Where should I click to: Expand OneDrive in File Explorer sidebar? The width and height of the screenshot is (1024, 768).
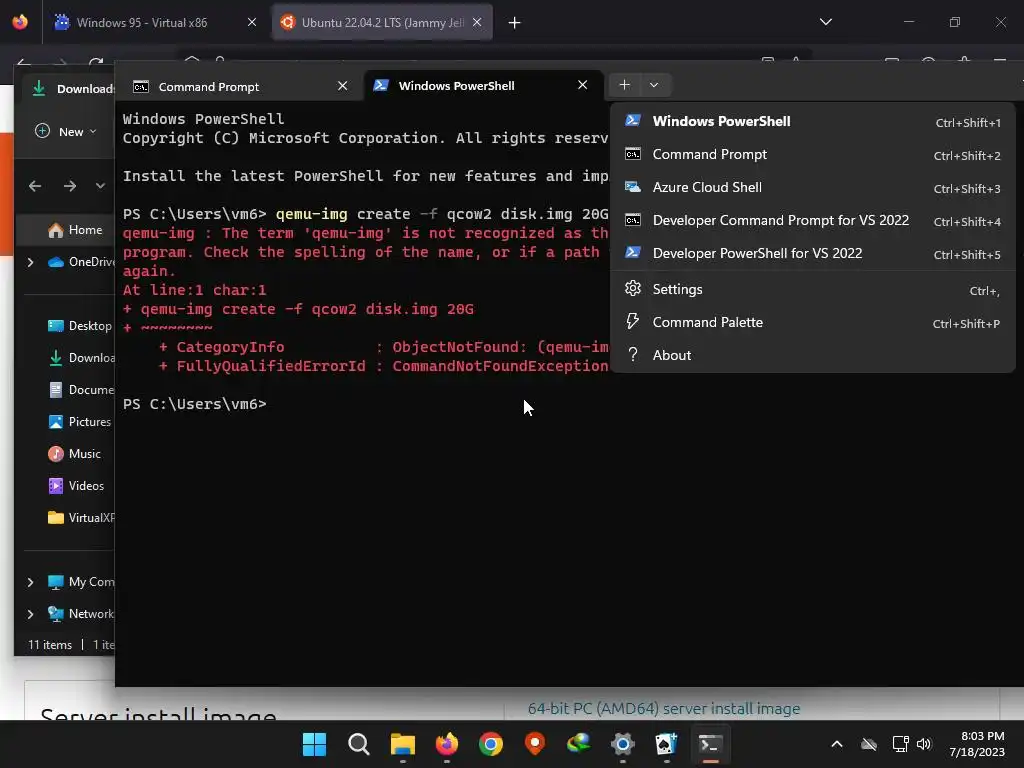coord(30,262)
